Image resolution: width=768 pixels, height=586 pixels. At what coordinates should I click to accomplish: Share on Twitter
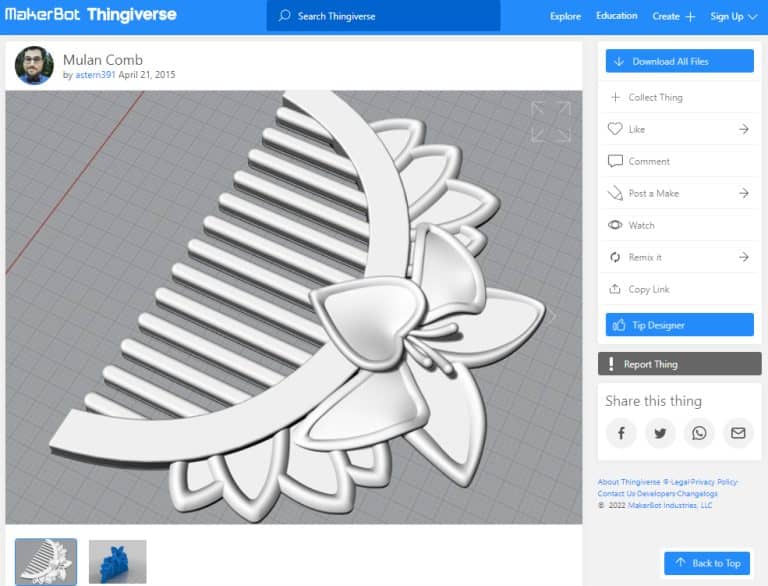pos(660,433)
